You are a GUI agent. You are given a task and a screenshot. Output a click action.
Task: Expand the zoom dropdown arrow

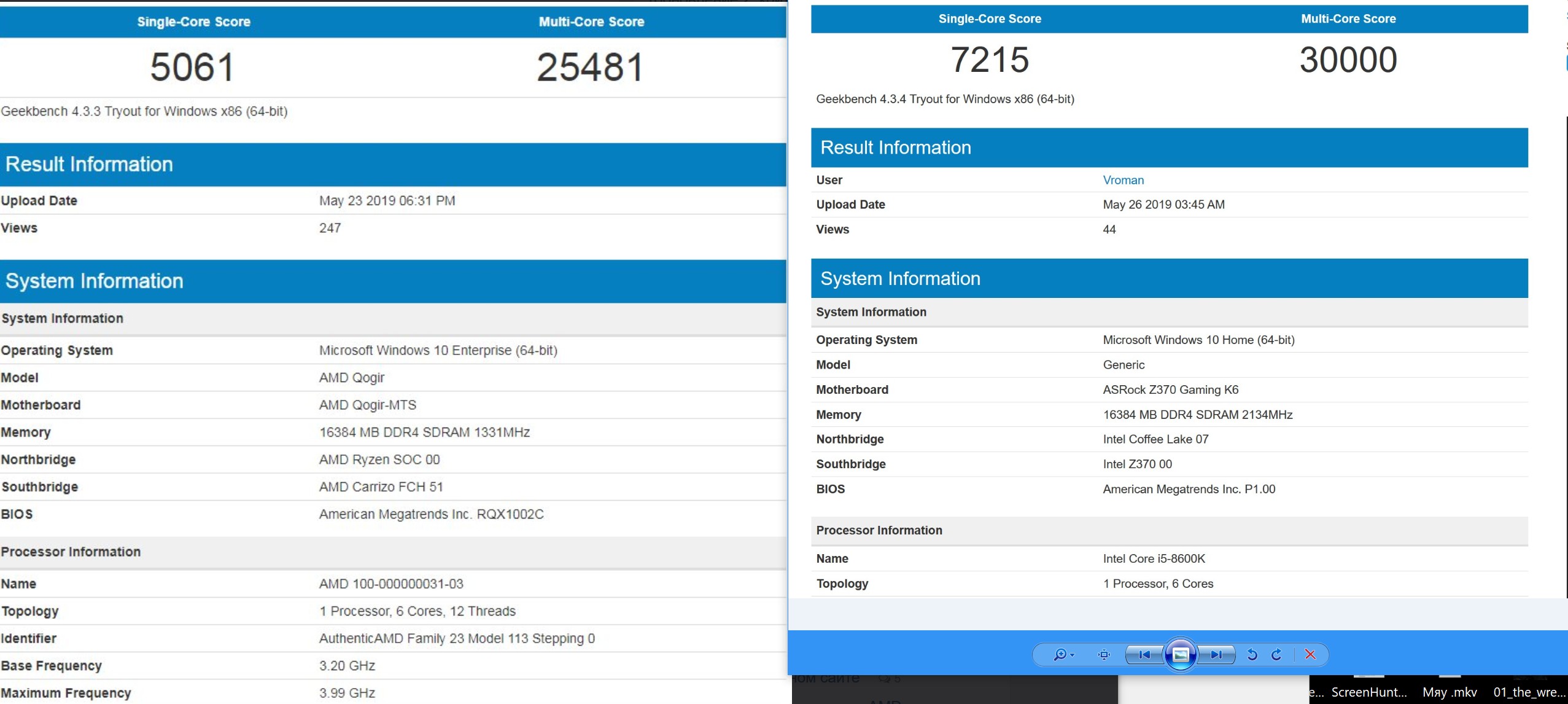click(1073, 655)
